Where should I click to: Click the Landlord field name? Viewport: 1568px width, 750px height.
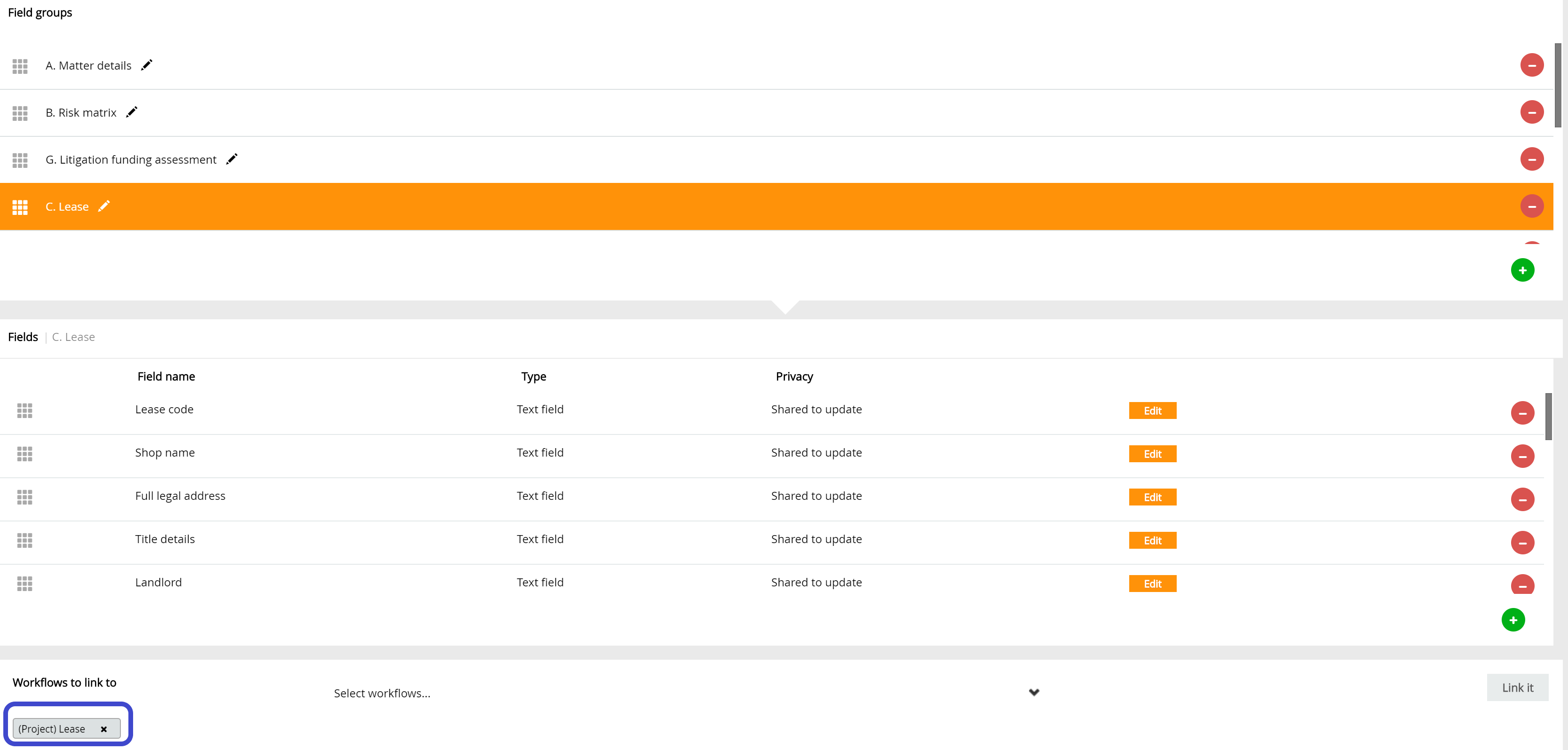click(x=158, y=583)
